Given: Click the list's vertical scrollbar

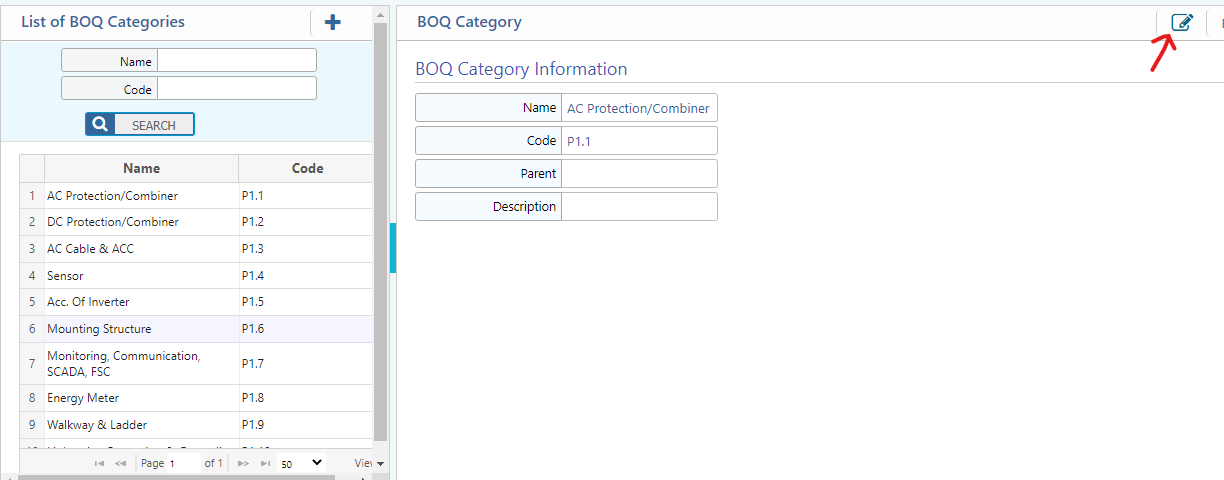Looking at the screenshot, I should click(380, 230).
